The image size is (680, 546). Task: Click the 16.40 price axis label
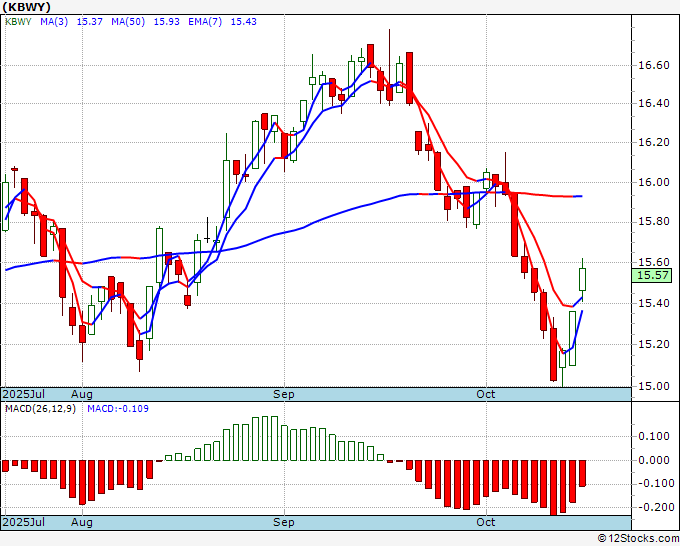654,103
